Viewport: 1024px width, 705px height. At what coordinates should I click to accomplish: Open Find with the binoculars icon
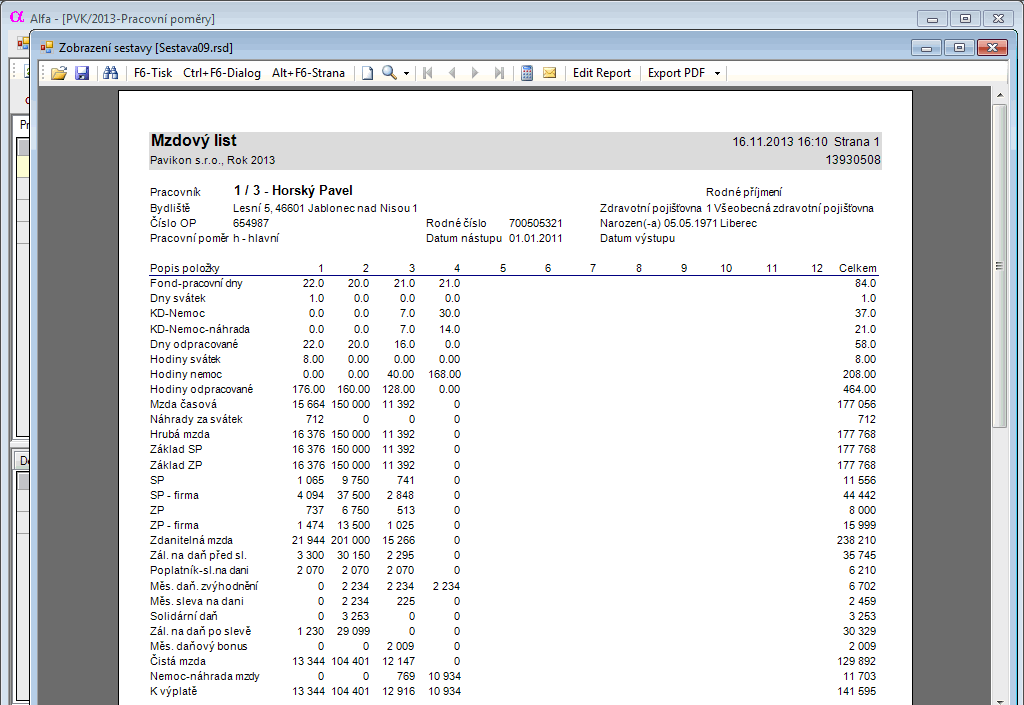(110, 73)
